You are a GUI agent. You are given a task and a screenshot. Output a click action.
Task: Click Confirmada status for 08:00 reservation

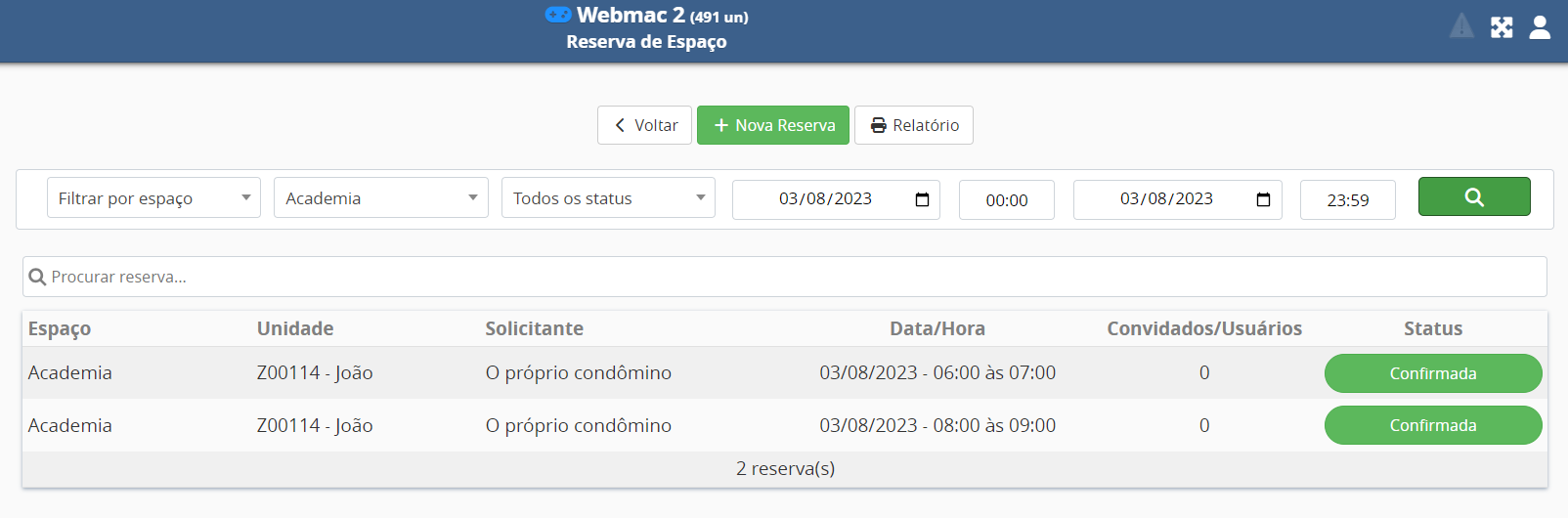(1432, 425)
